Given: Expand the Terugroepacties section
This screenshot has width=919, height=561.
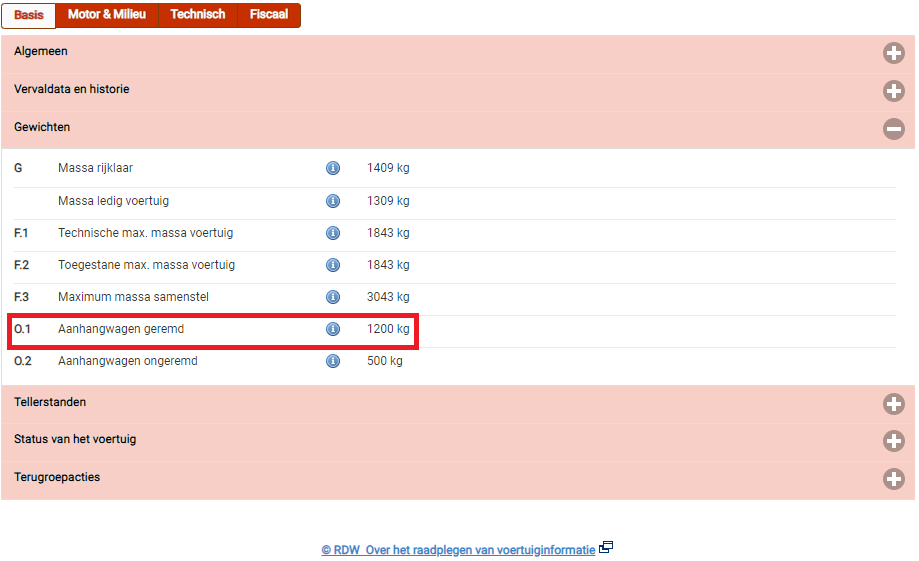Looking at the screenshot, I should pos(893,479).
